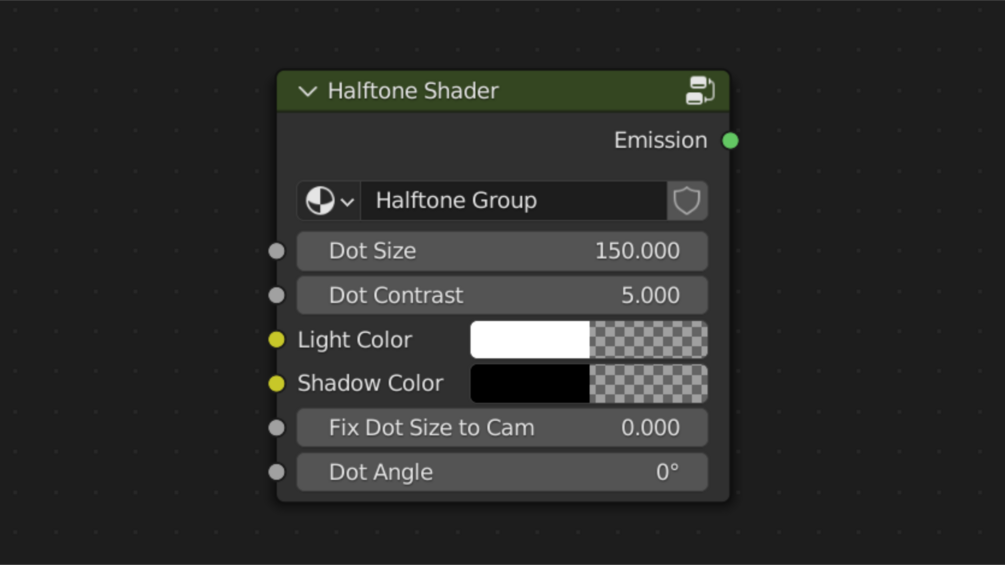The height and width of the screenshot is (565, 1005).
Task: Click the node group edit icon in header
Action: click(700, 91)
